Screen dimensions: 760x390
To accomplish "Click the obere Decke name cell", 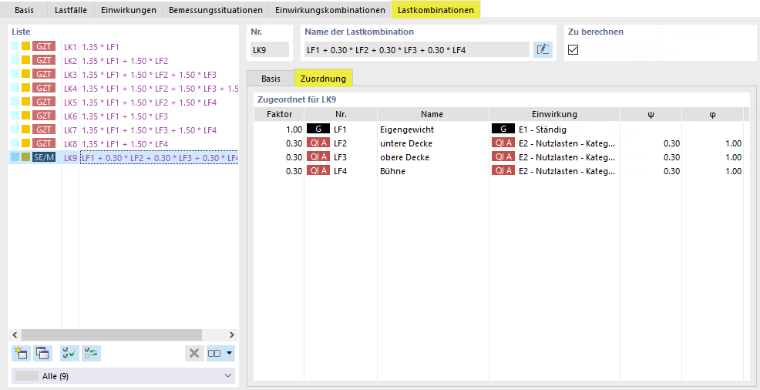I will tap(433, 157).
